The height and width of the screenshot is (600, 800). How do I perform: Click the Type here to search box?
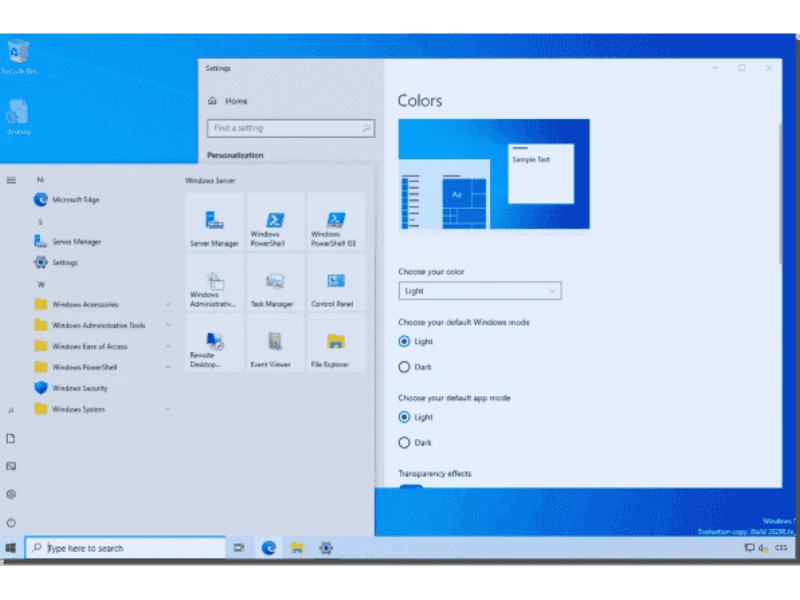[x=126, y=548]
